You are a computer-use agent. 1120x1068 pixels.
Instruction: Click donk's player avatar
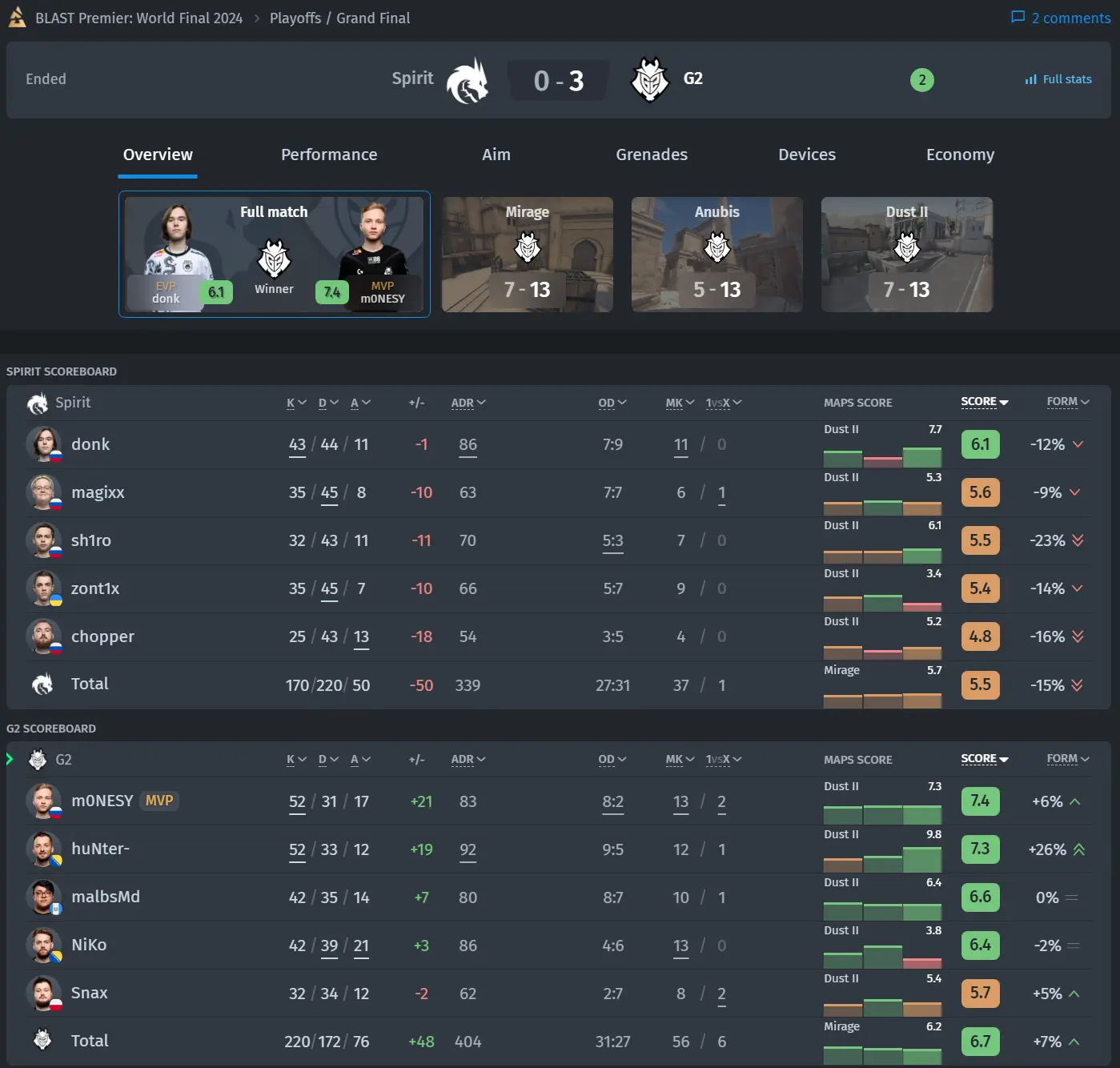click(44, 444)
